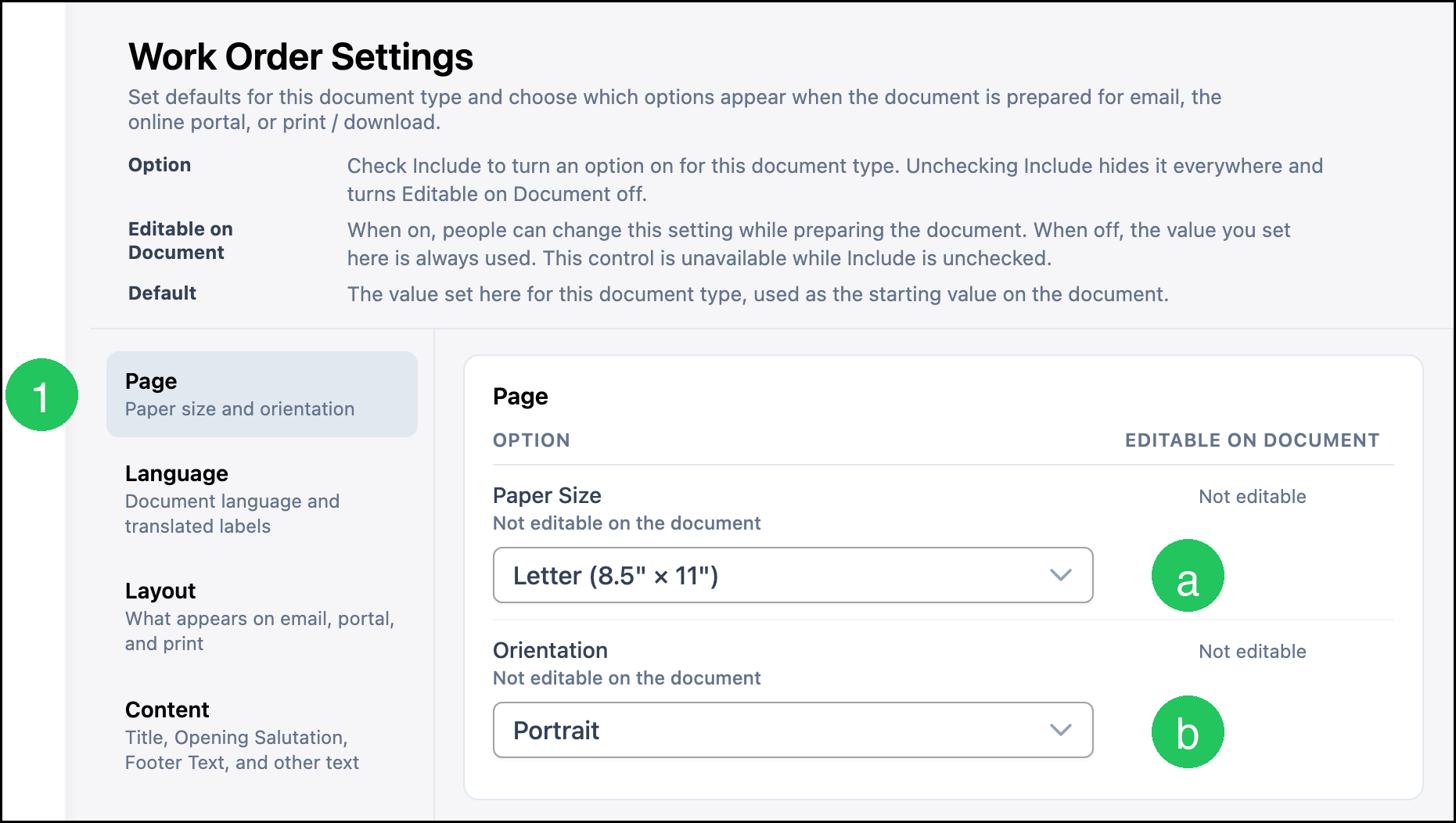Viewport: 1456px width, 823px height.
Task: Click the 'When on, people can change' description
Action: coord(818,244)
